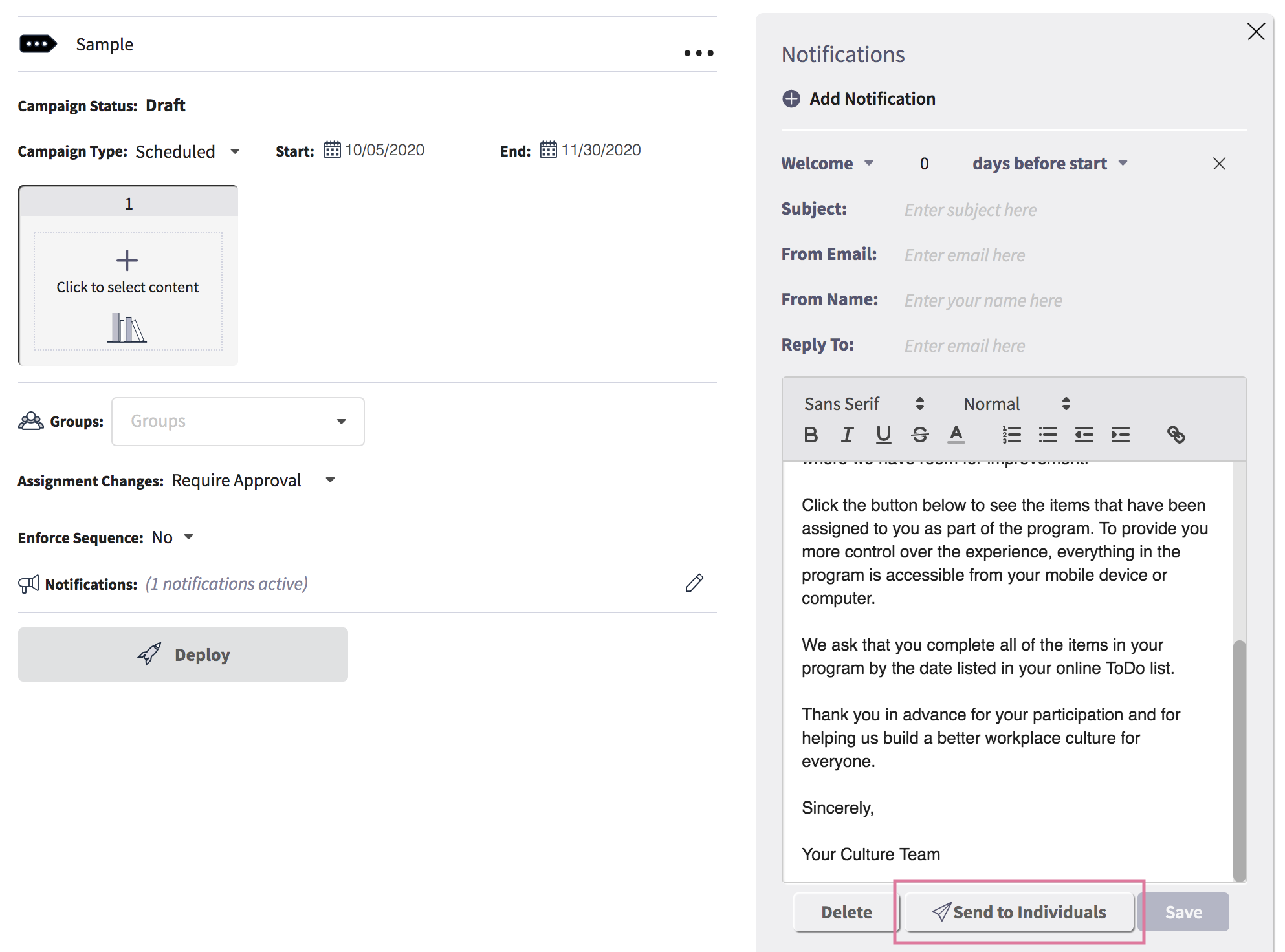This screenshot has height=952, width=1285.
Task: Click the '1 notifications active' text
Action: click(226, 584)
